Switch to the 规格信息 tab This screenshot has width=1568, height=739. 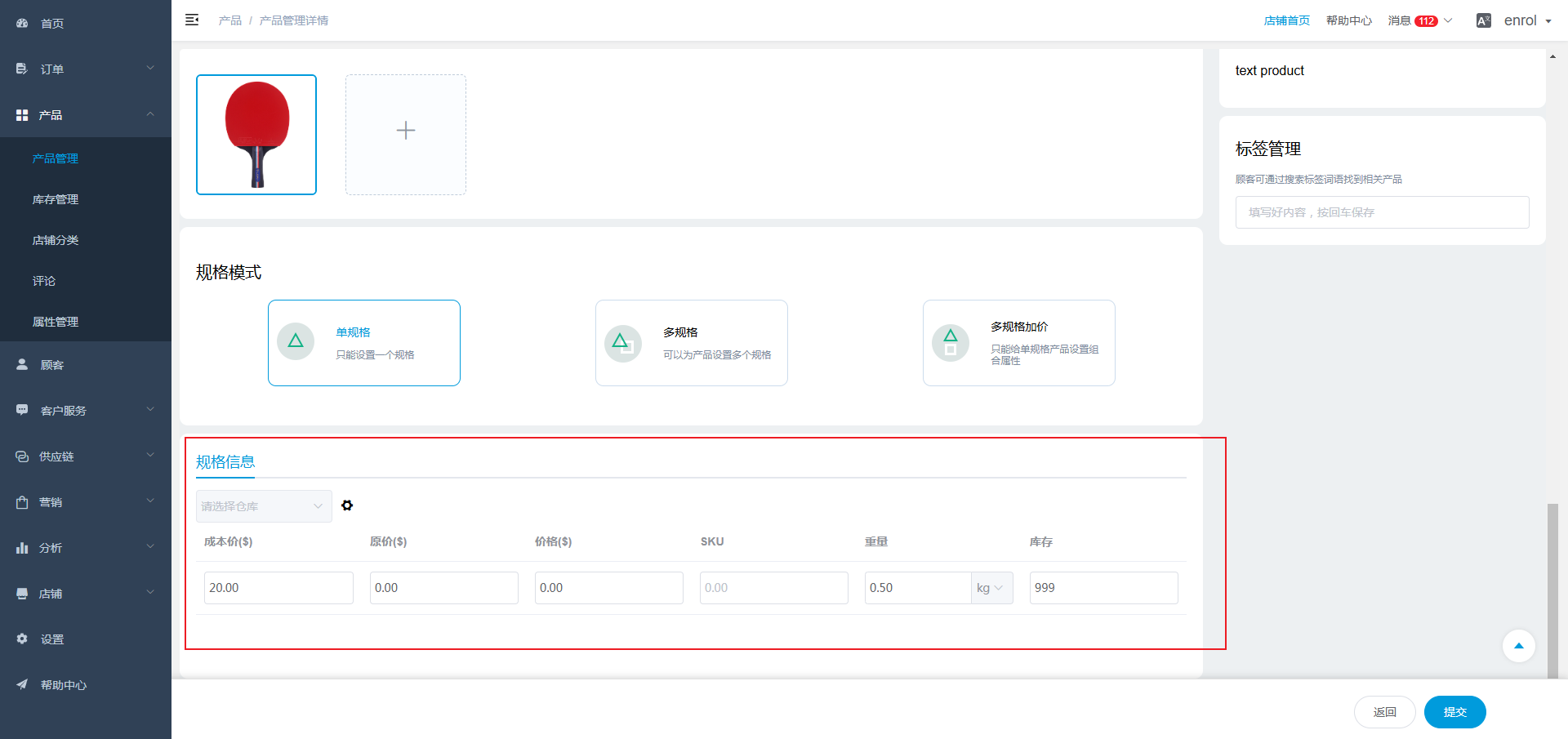(x=225, y=462)
